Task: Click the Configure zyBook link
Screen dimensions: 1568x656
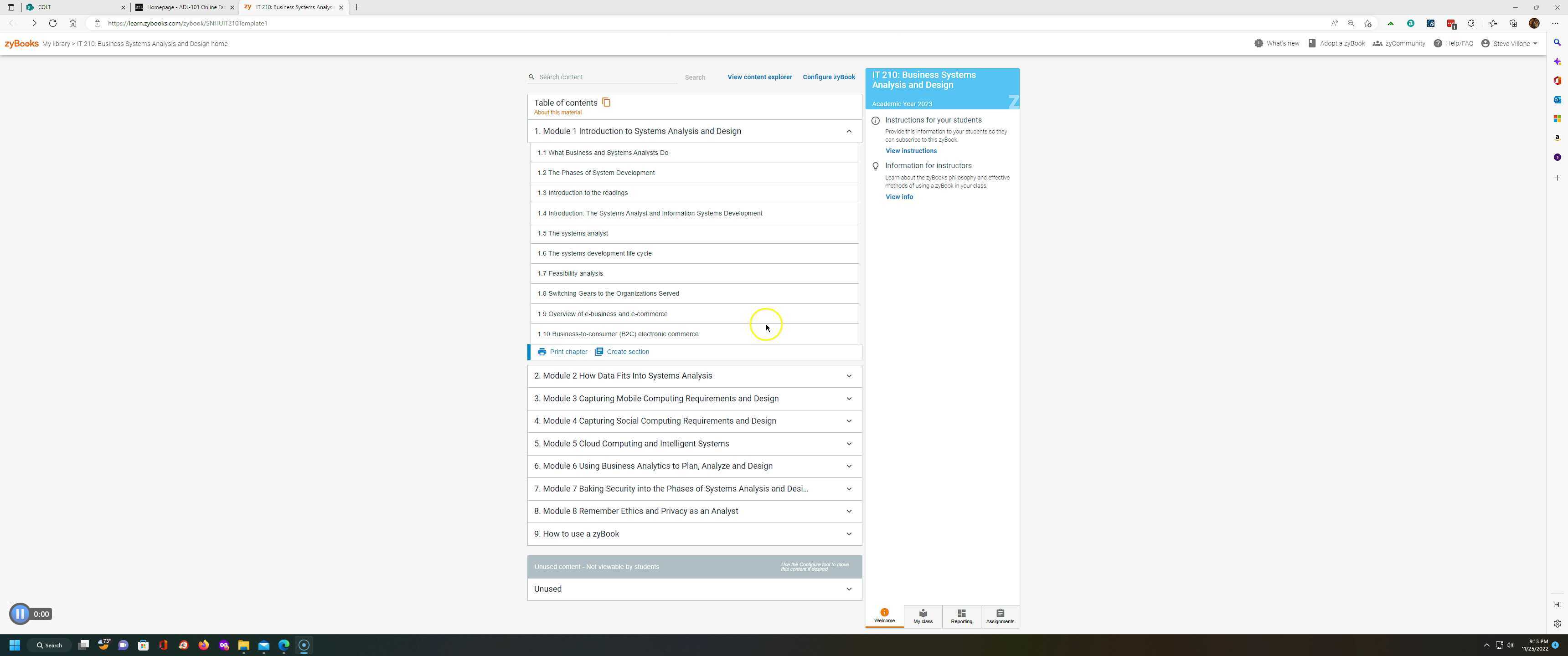Action: coord(828,77)
